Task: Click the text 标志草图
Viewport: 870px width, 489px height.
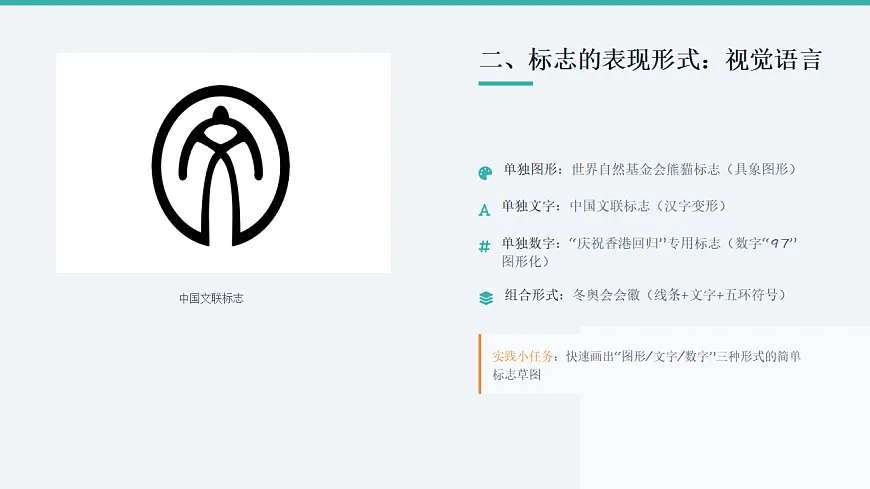Action: (x=517, y=375)
